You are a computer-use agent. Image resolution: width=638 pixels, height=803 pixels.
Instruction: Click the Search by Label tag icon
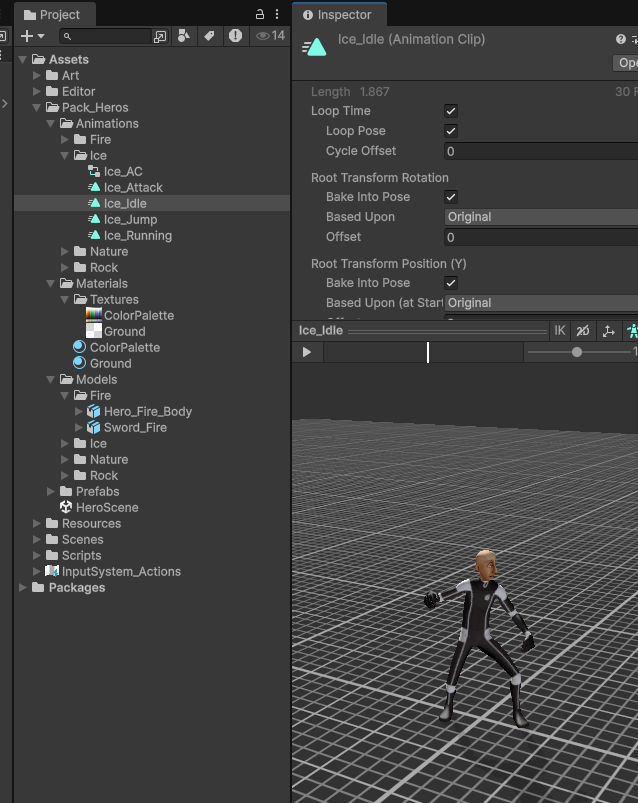tap(209, 36)
